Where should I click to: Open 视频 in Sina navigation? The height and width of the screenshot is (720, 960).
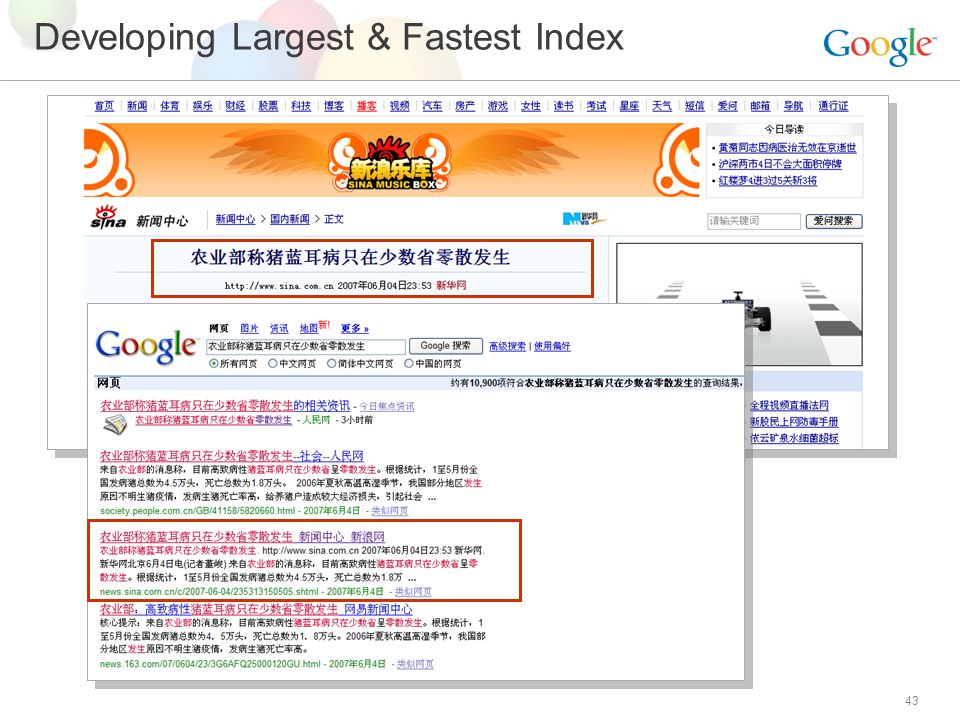coord(399,106)
